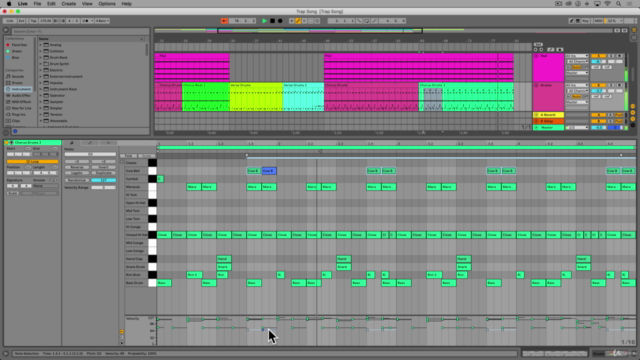Expand the Electric instrument folder
Image resolution: width=640 pixels, height=360 pixels.
[x=40, y=70]
